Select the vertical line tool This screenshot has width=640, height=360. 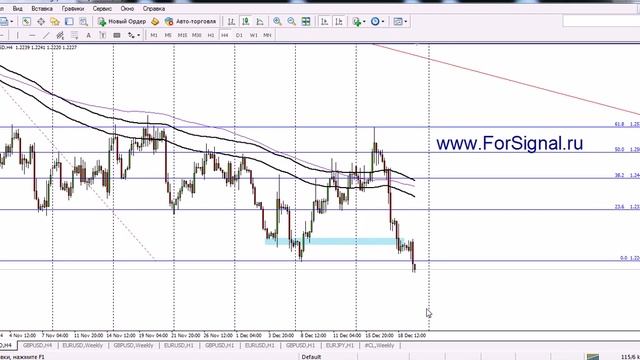[x=18, y=36]
